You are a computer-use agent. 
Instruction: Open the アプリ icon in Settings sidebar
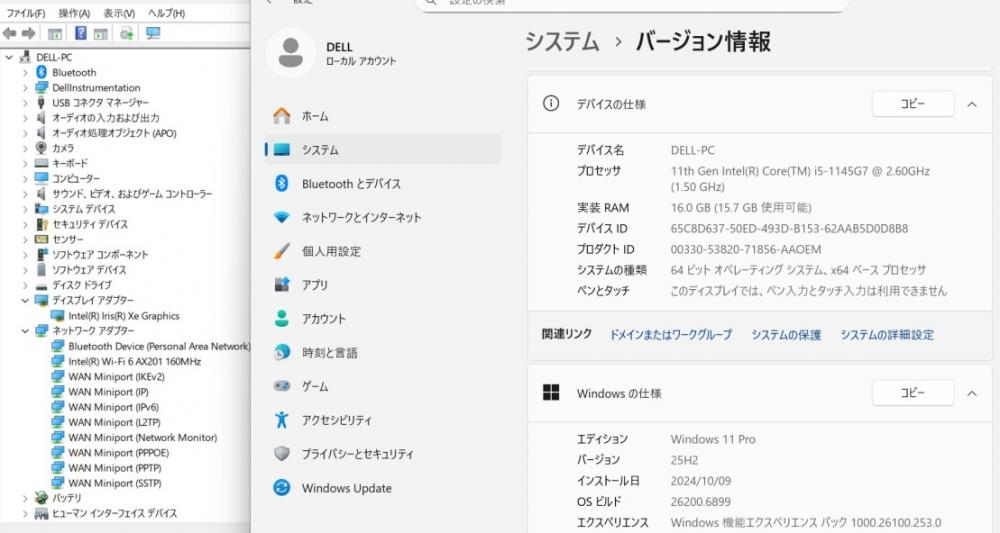pos(282,284)
